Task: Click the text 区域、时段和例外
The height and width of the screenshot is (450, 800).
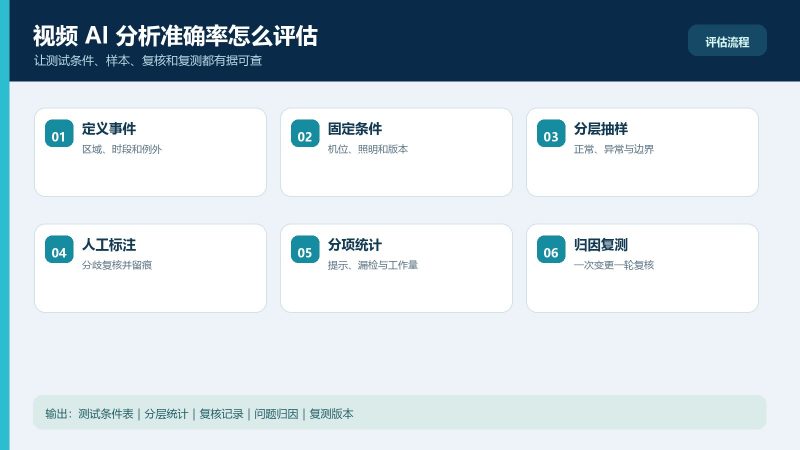Action: 122,149
